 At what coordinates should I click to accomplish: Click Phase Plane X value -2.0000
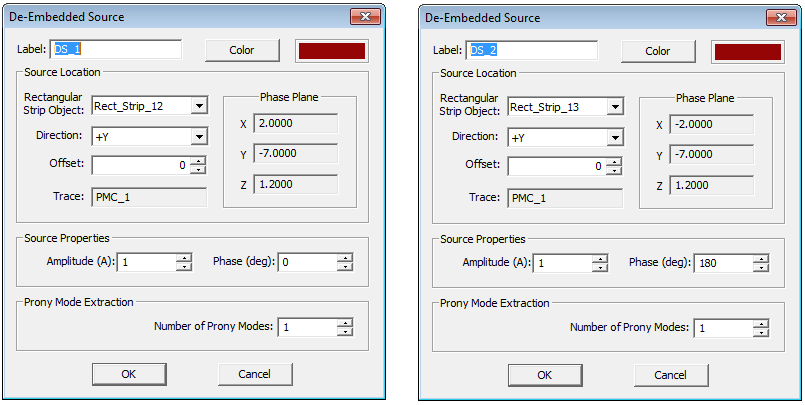click(x=712, y=125)
